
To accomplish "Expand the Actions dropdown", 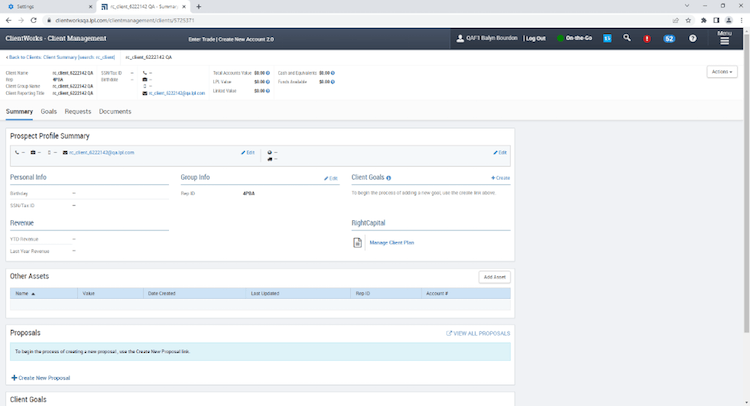I will [x=721, y=72].
